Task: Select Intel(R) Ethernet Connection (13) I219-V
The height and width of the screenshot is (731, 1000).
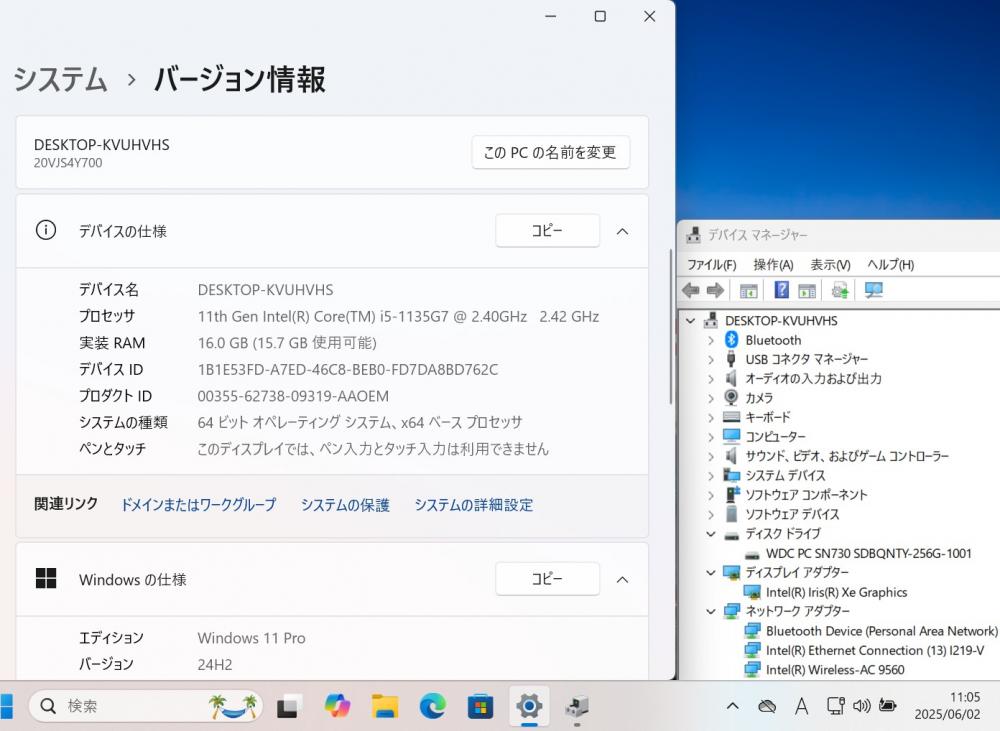Action: [874, 651]
